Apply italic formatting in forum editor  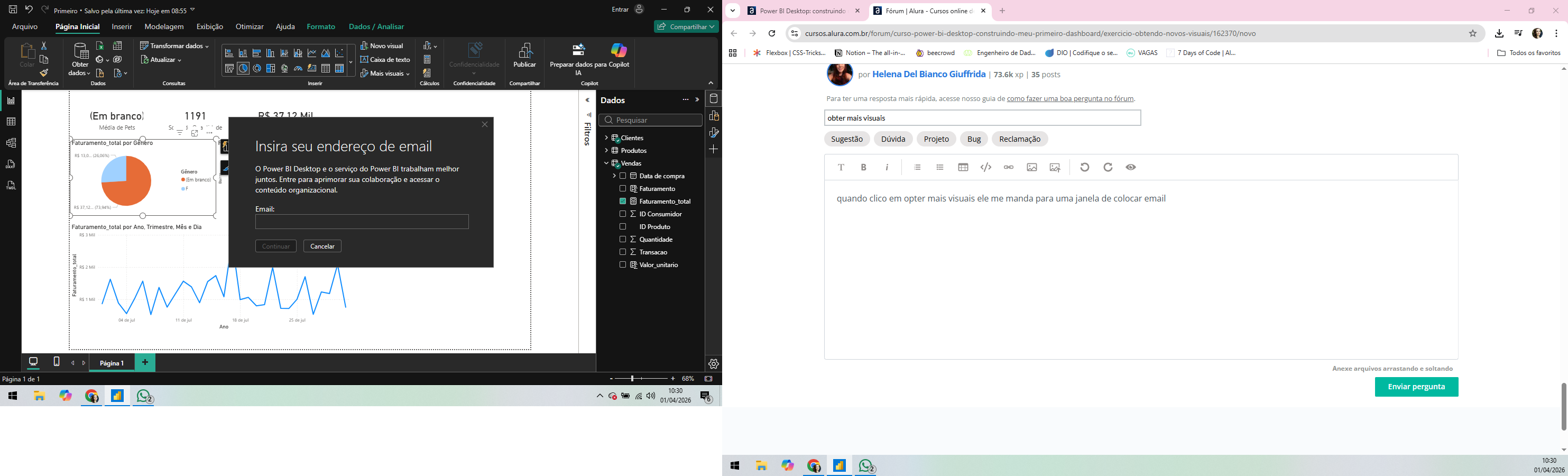[887, 167]
